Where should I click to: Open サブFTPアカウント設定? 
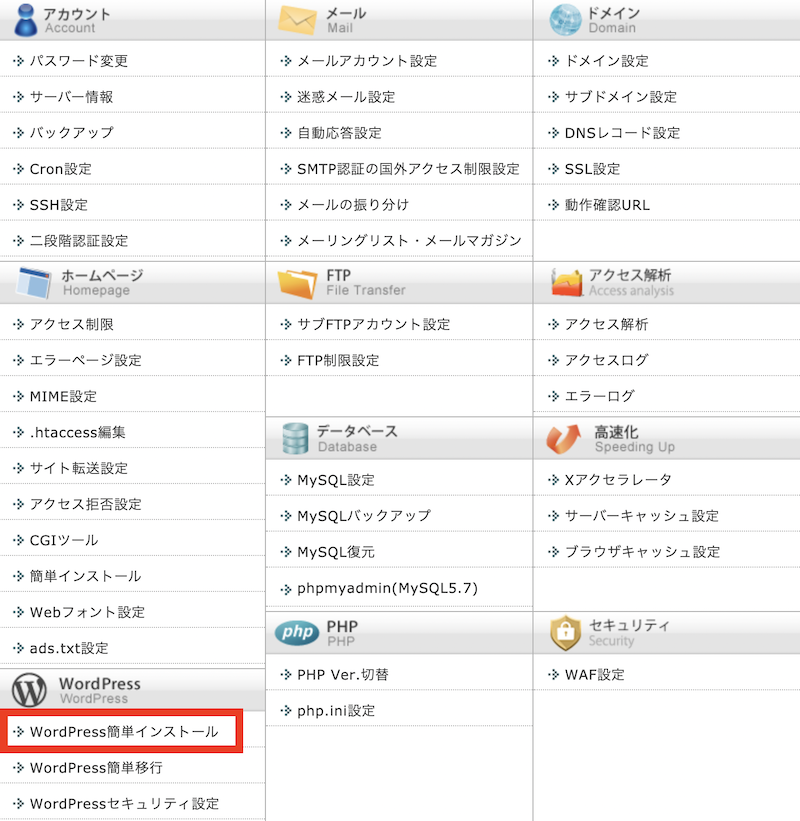[374, 324]
